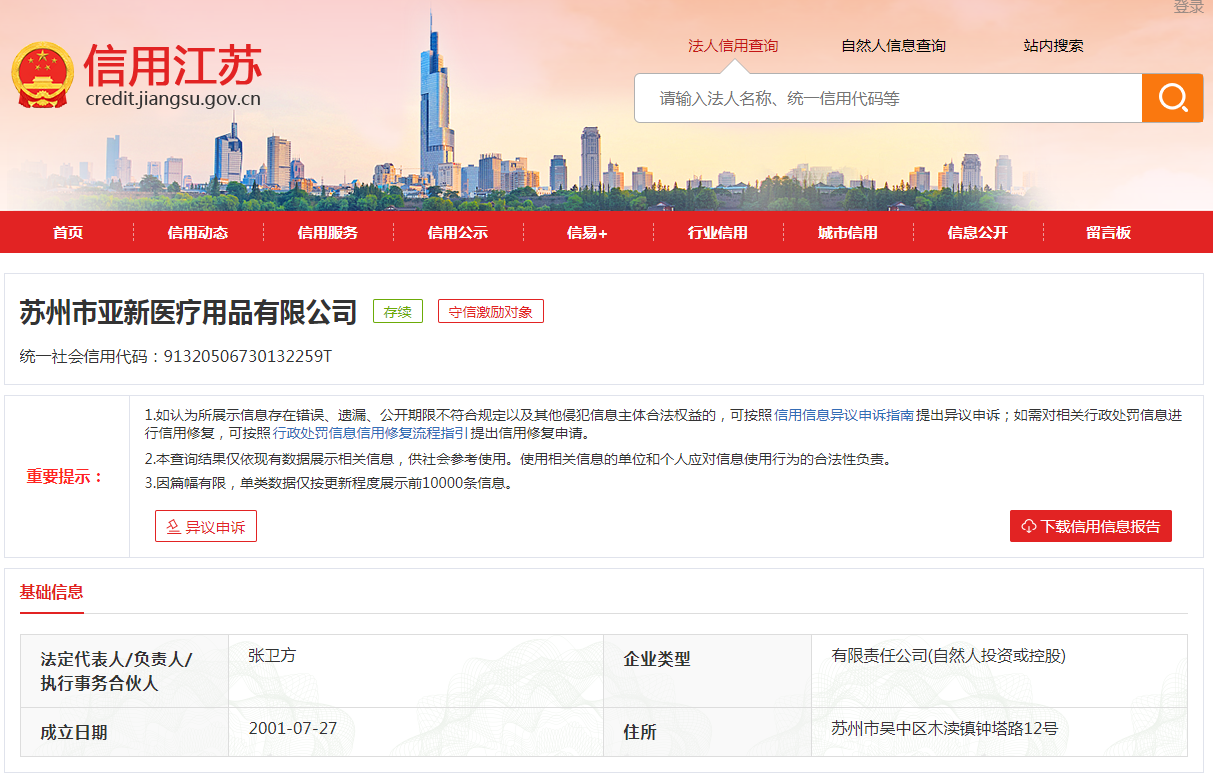This screenshot has height=779, width=1213.
Task: Focus the legal entity name search field
Action: click(x=888, y=98)
